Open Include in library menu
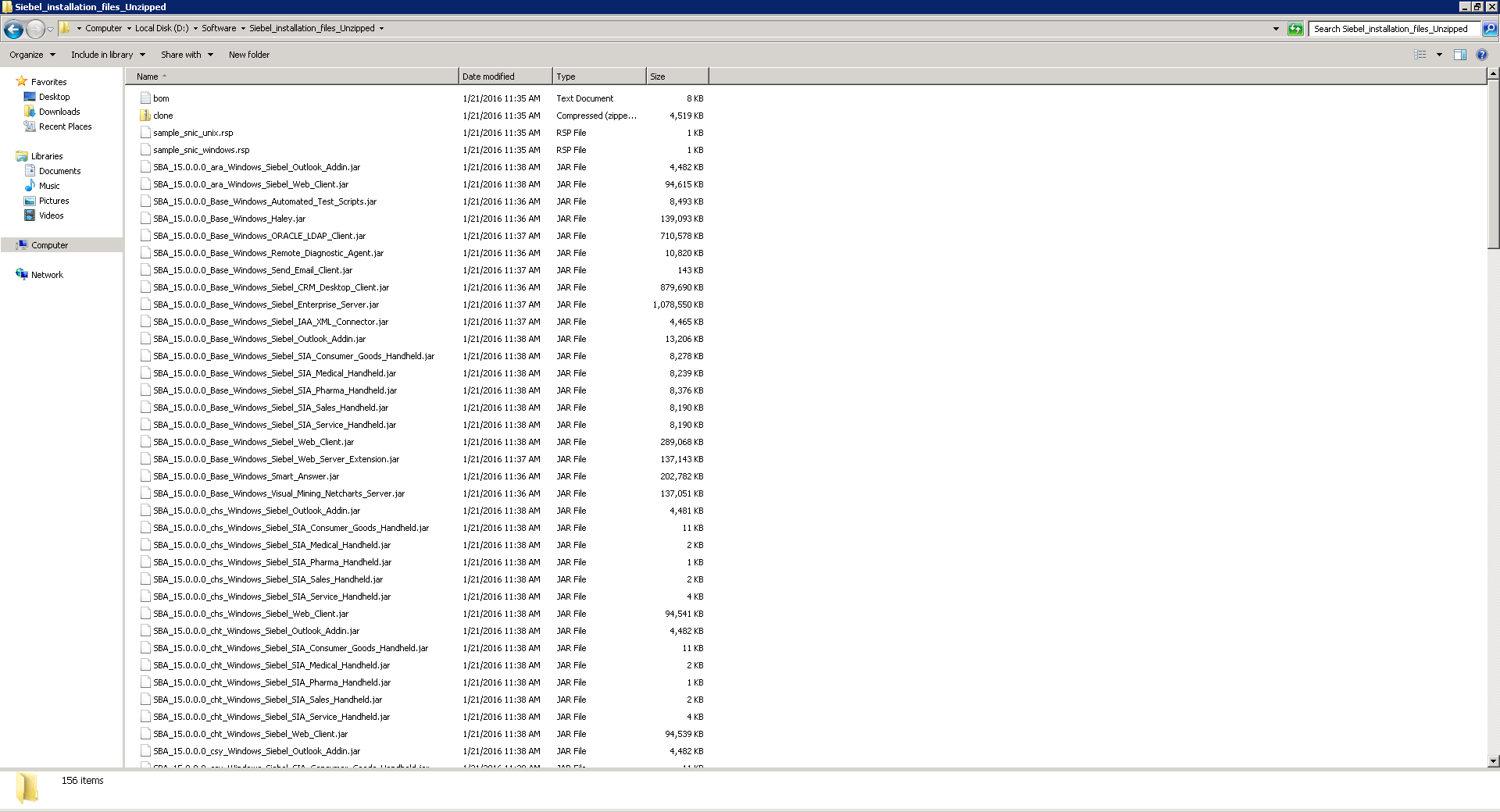This screenshot has width=1500, height=812. 108,55
